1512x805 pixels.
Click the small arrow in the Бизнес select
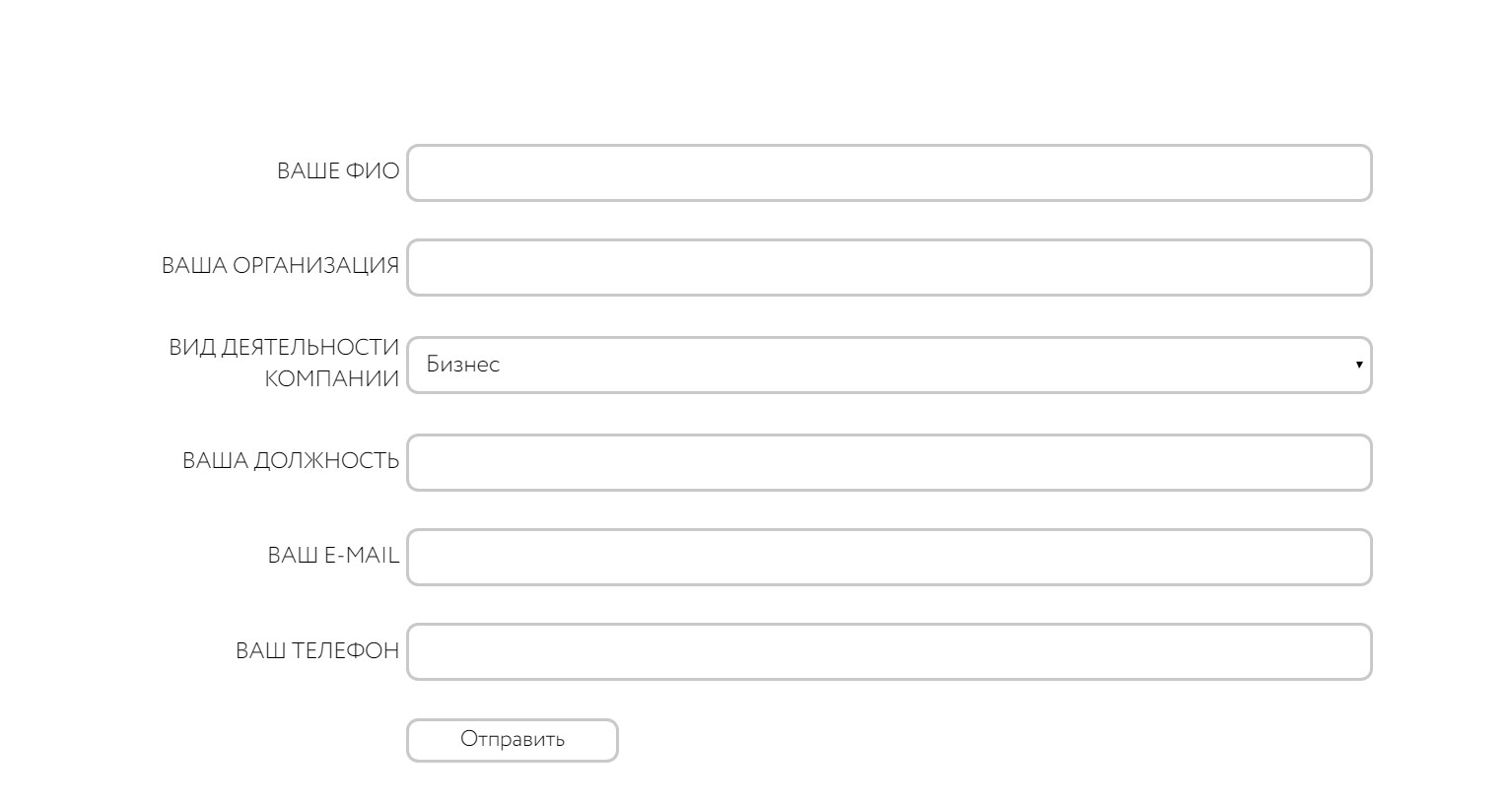(x=1358, y=365)
